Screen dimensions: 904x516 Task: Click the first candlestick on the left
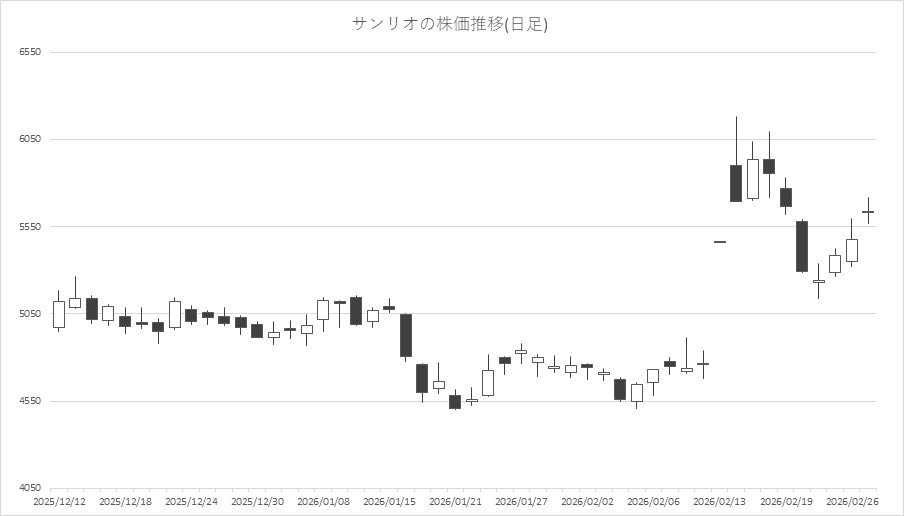tap(59, 314)
